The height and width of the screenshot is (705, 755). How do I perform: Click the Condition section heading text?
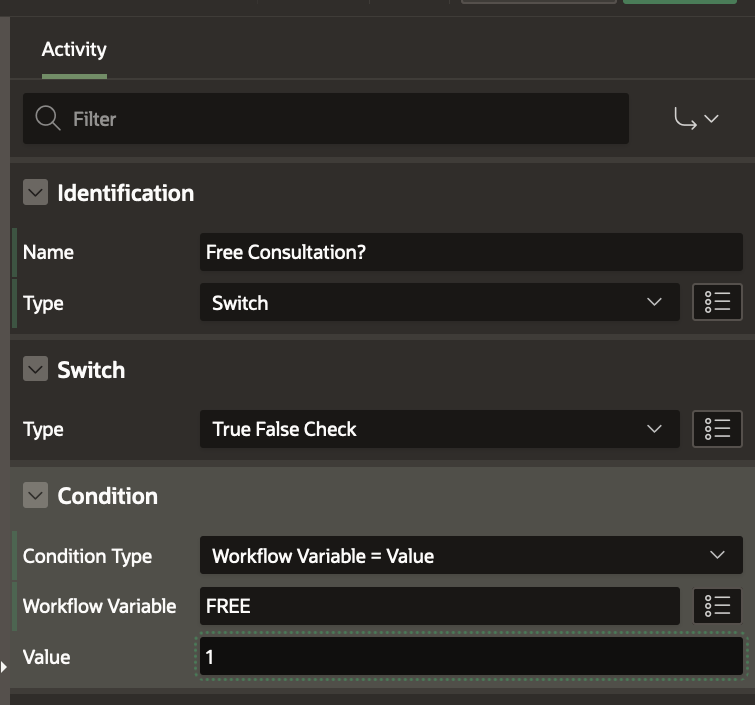[108, 496]
